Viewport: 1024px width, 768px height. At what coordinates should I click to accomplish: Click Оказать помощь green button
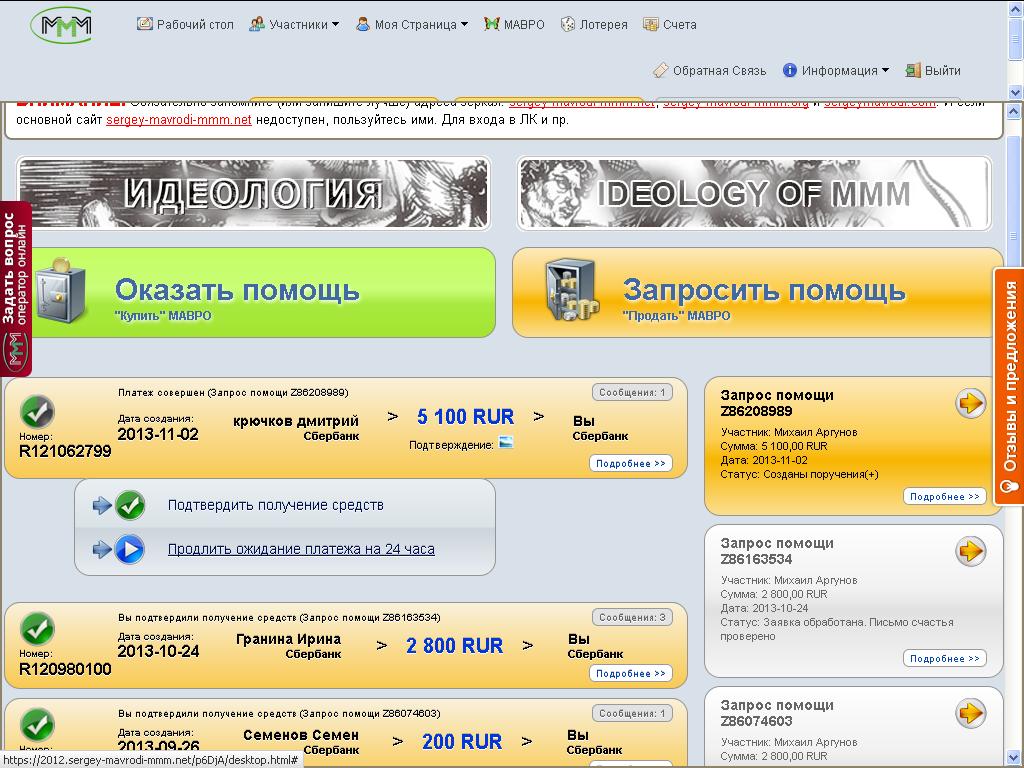(x=263, y=293)
